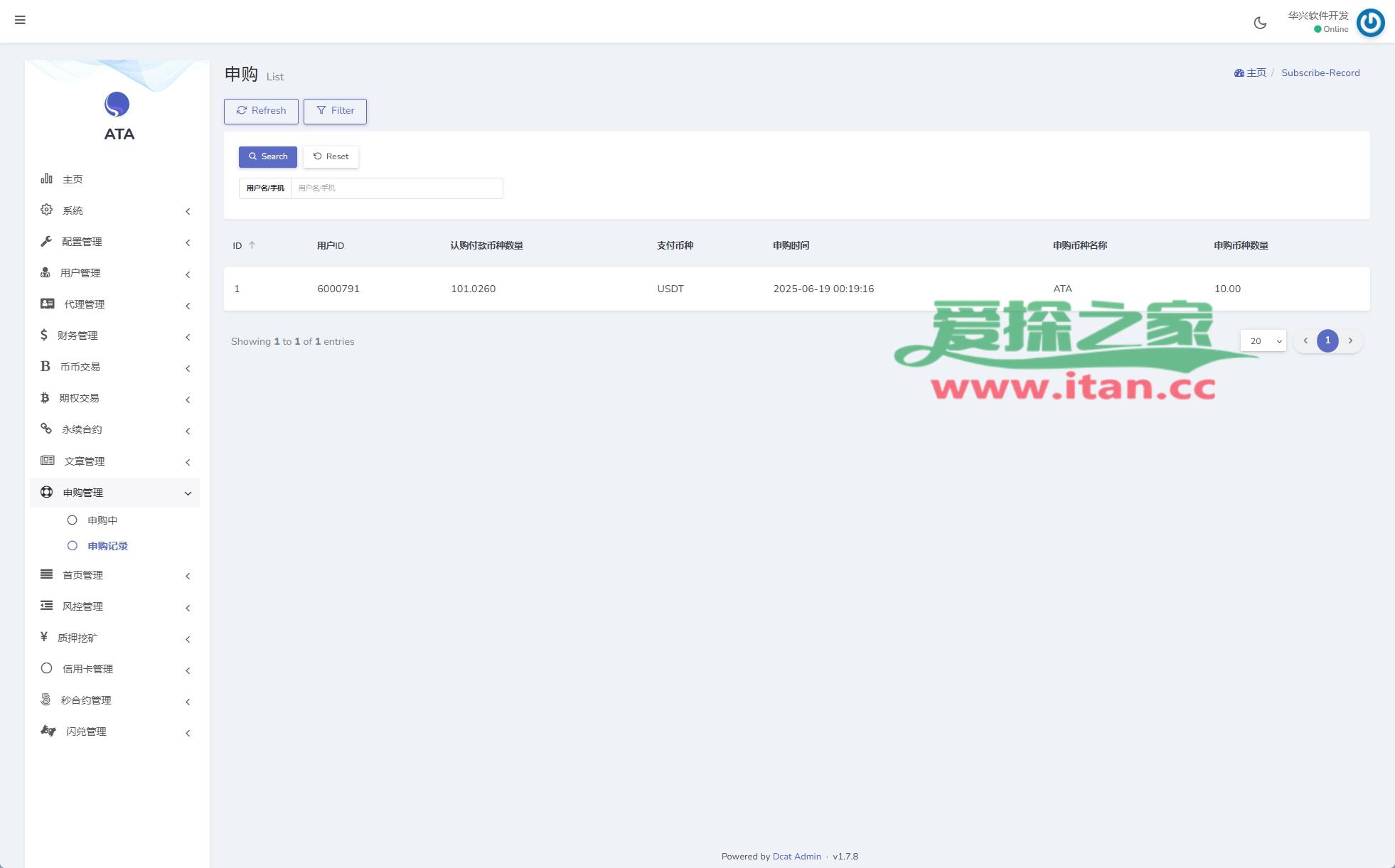Image resolution: width=1395 pixels, height=868 pixels.
Task: Click the 申购管理 lifebuoy icon
Action: [x=46, y=492]
